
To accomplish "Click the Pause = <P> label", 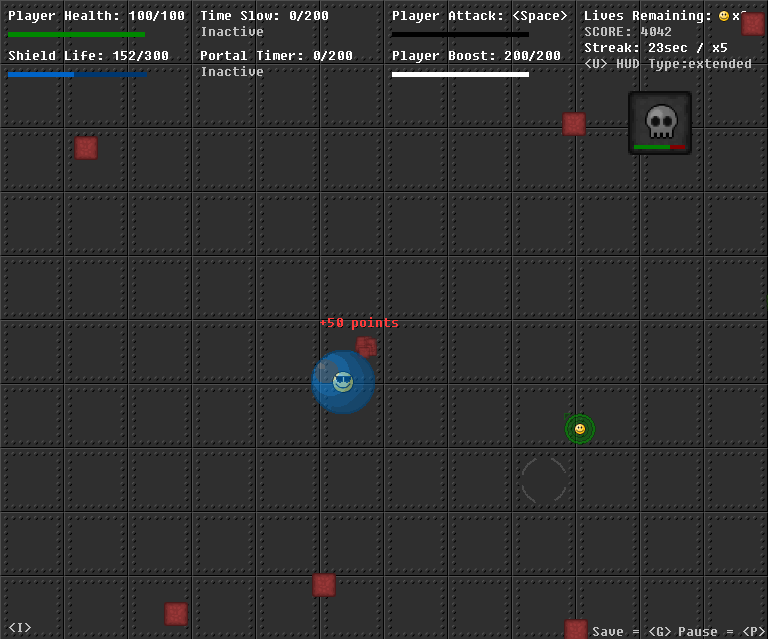I will (x=721, y=632).
